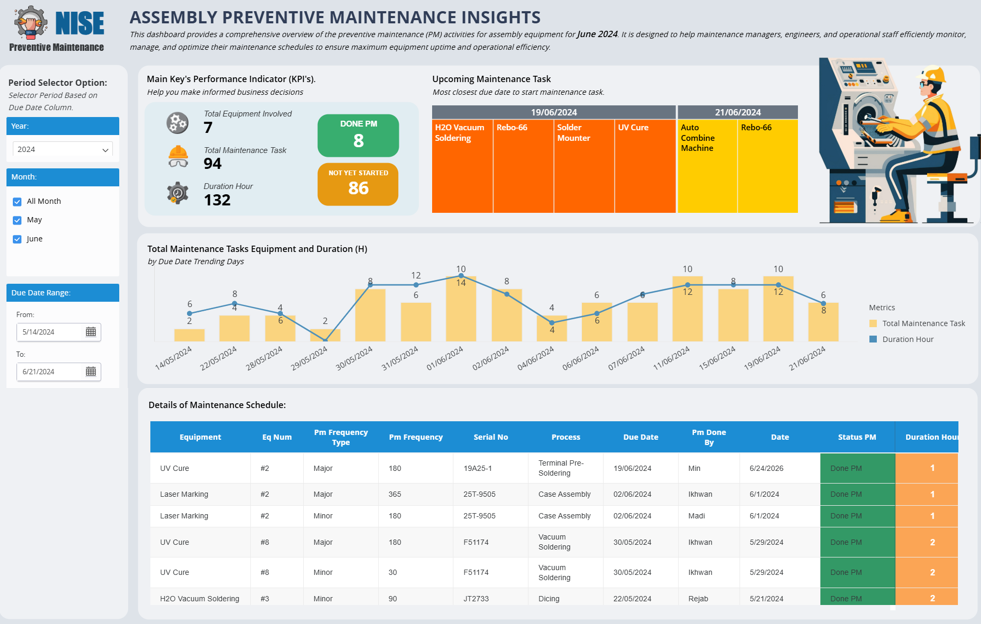
Task: Click the Duration Hour legend color swatch
Action: (x=873, y=340)
